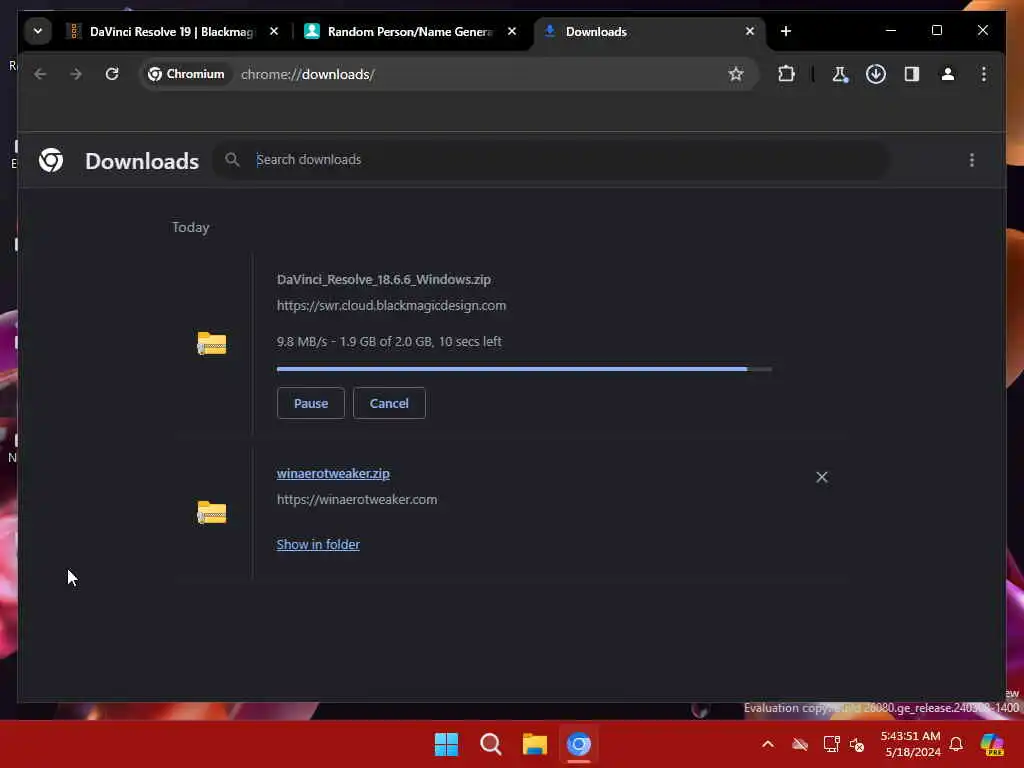Open the notifications bell icon
Screen dimensions: 1024x768
[956, 744]
